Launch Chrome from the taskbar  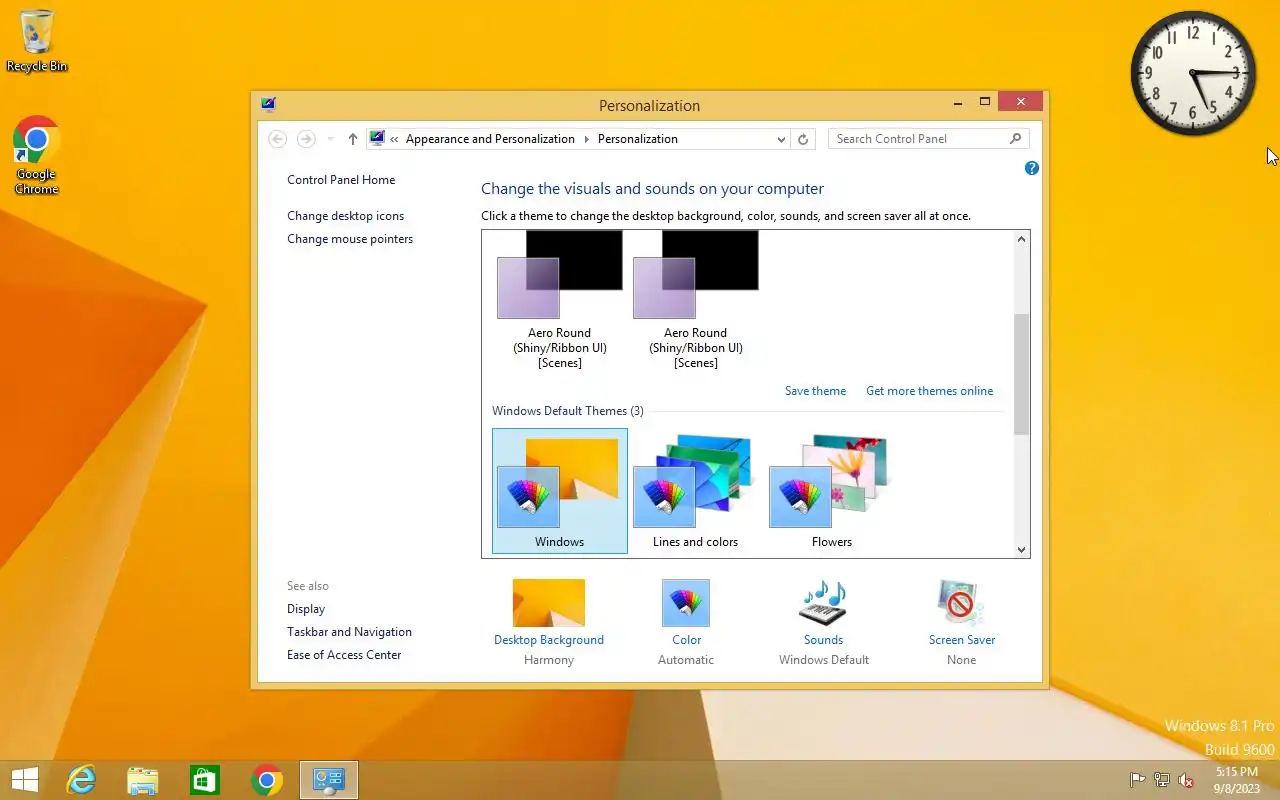pyautogui.click(x=267, y=780)
